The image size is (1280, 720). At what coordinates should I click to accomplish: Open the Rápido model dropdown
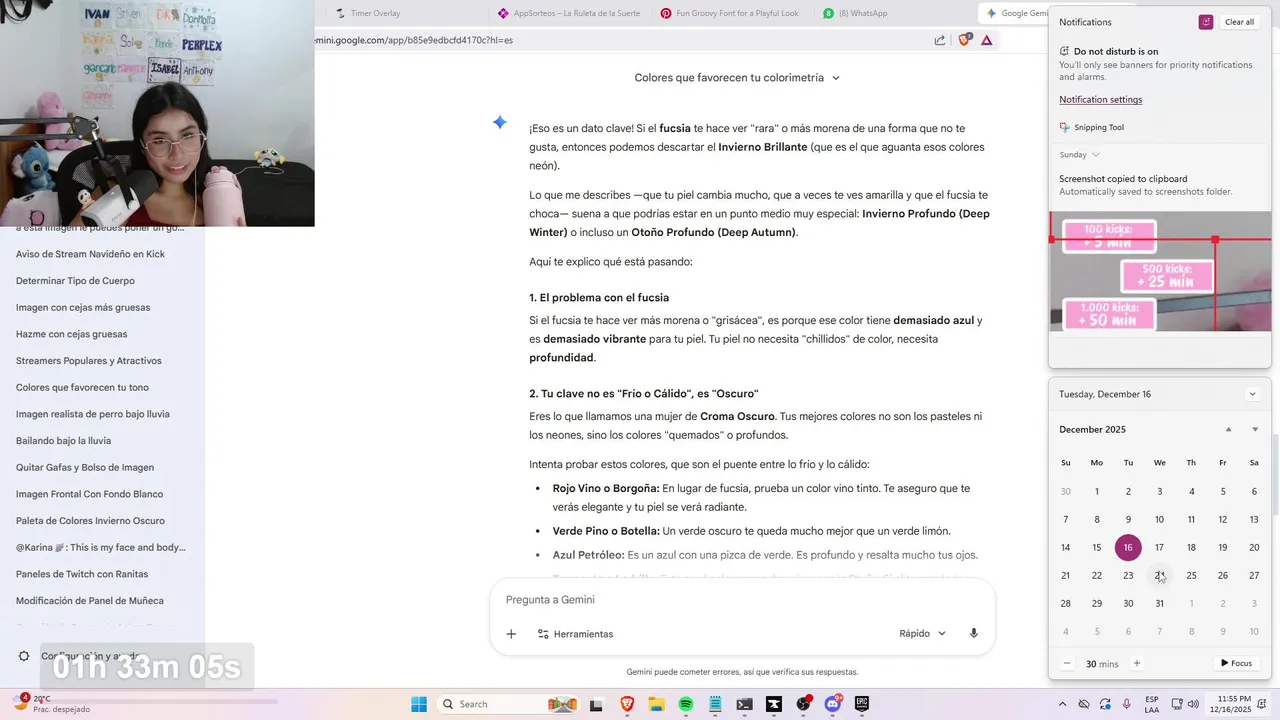pyautogui.click(x=922, y=634)
